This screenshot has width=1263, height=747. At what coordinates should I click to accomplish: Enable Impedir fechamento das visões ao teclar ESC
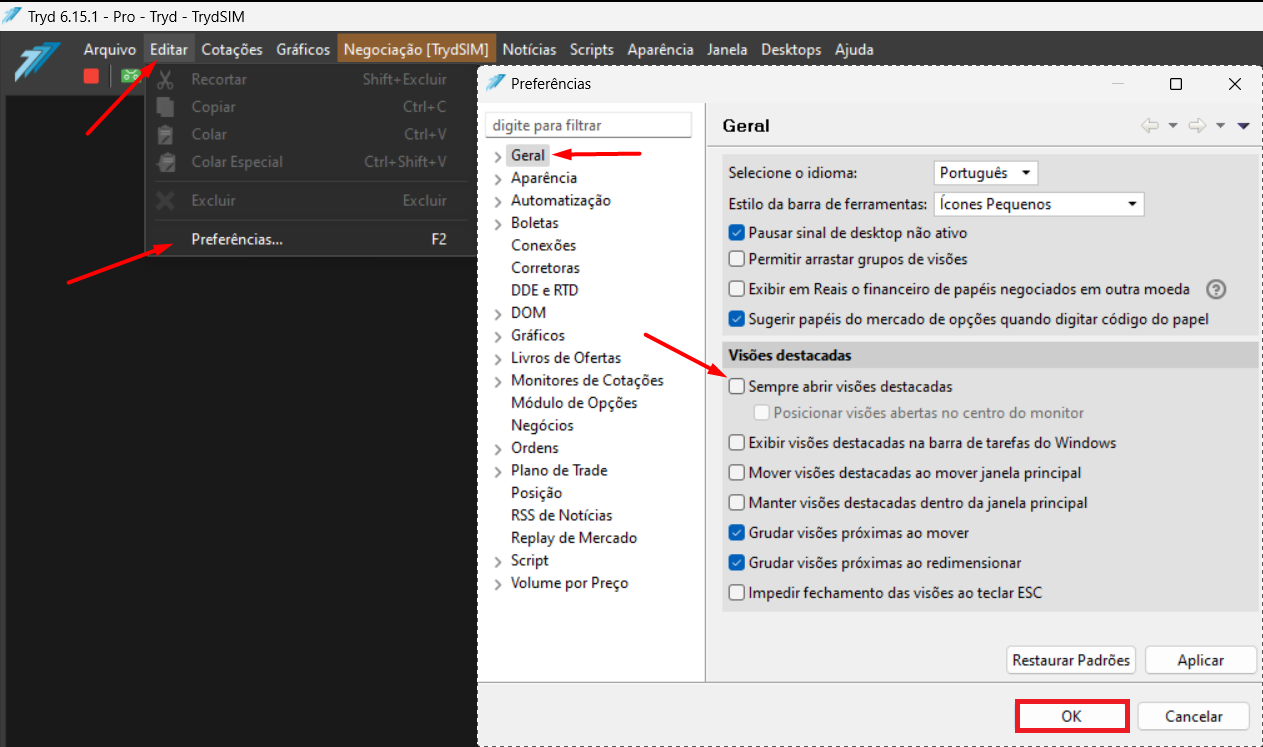coord(738,593)
